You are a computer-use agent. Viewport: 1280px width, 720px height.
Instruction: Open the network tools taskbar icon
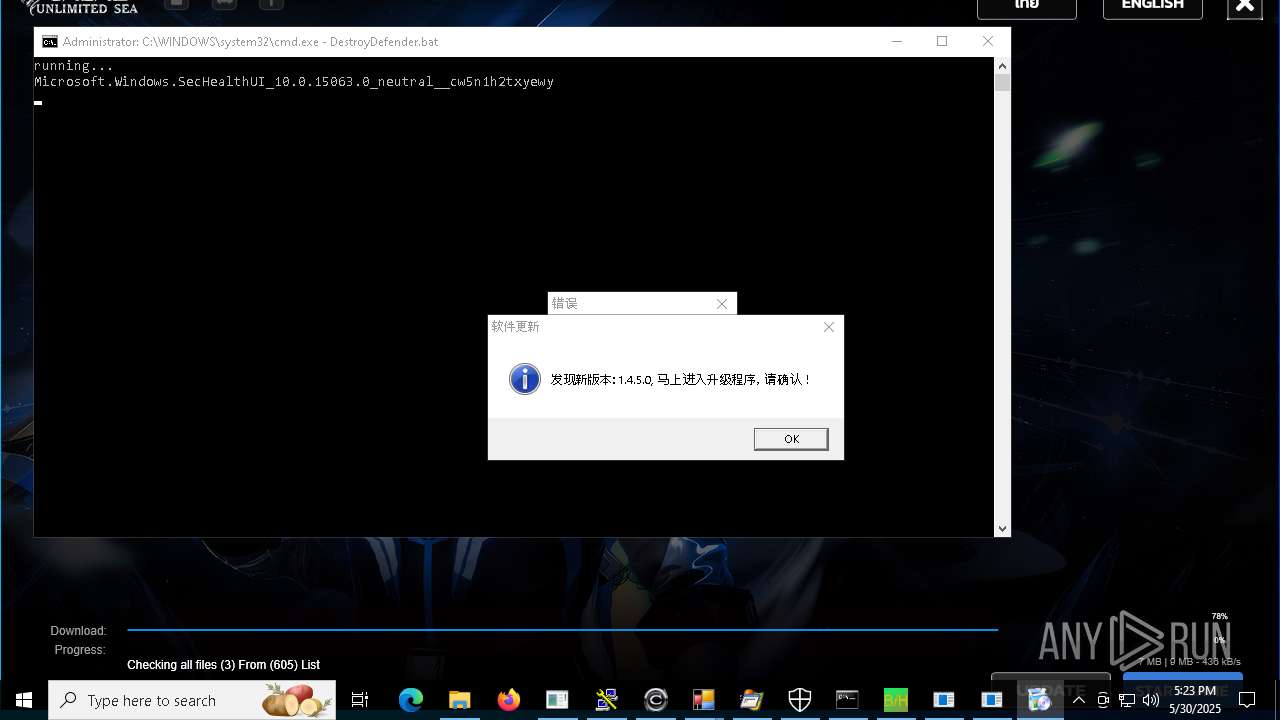coord(607,700)
